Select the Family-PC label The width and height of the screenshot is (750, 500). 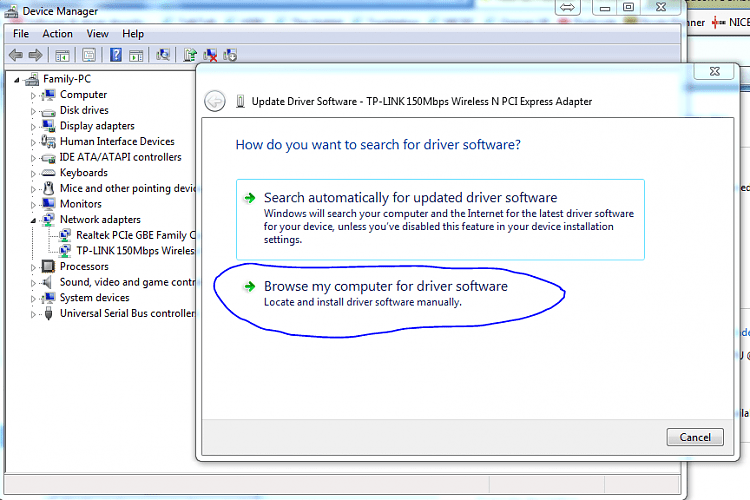(x=67, y=79)
